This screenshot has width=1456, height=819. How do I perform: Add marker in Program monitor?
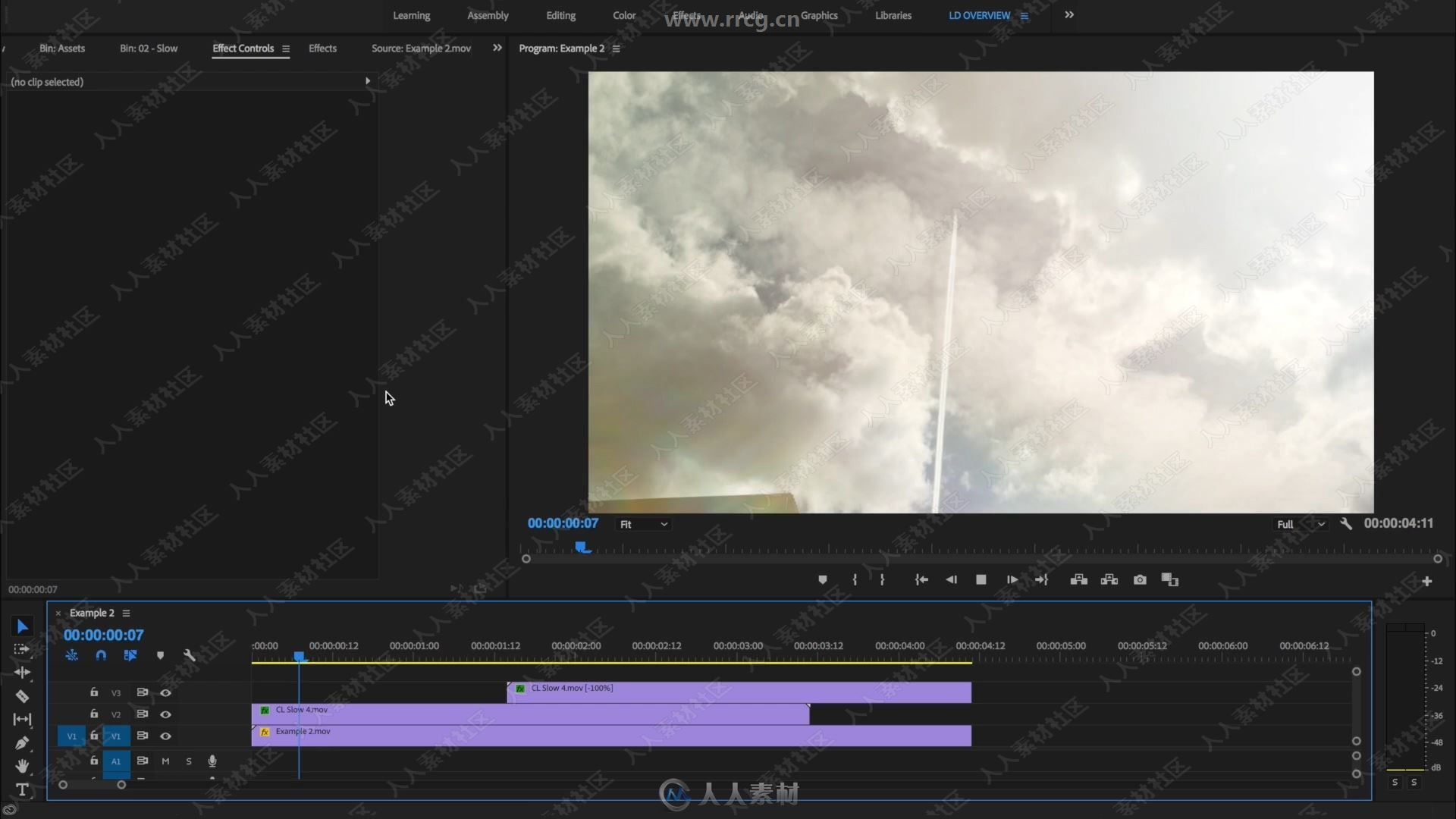(823, 580)
